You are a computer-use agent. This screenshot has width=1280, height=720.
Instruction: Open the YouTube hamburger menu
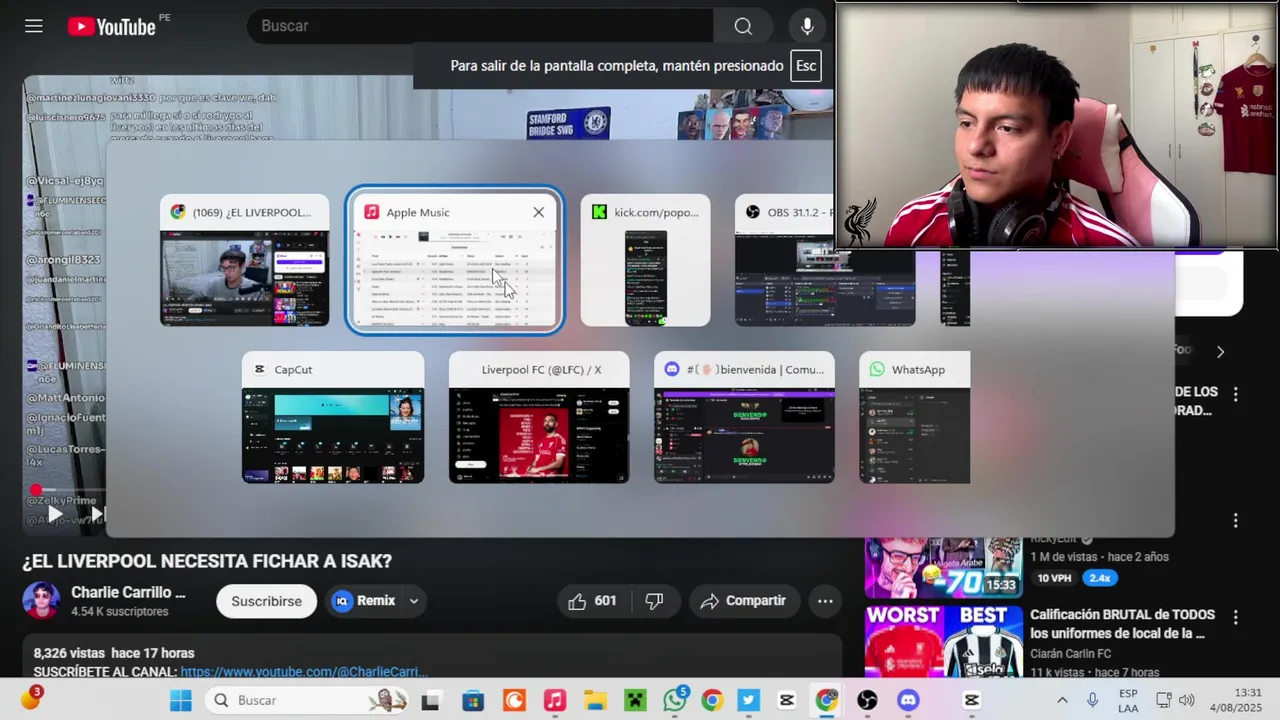(34, 26)
